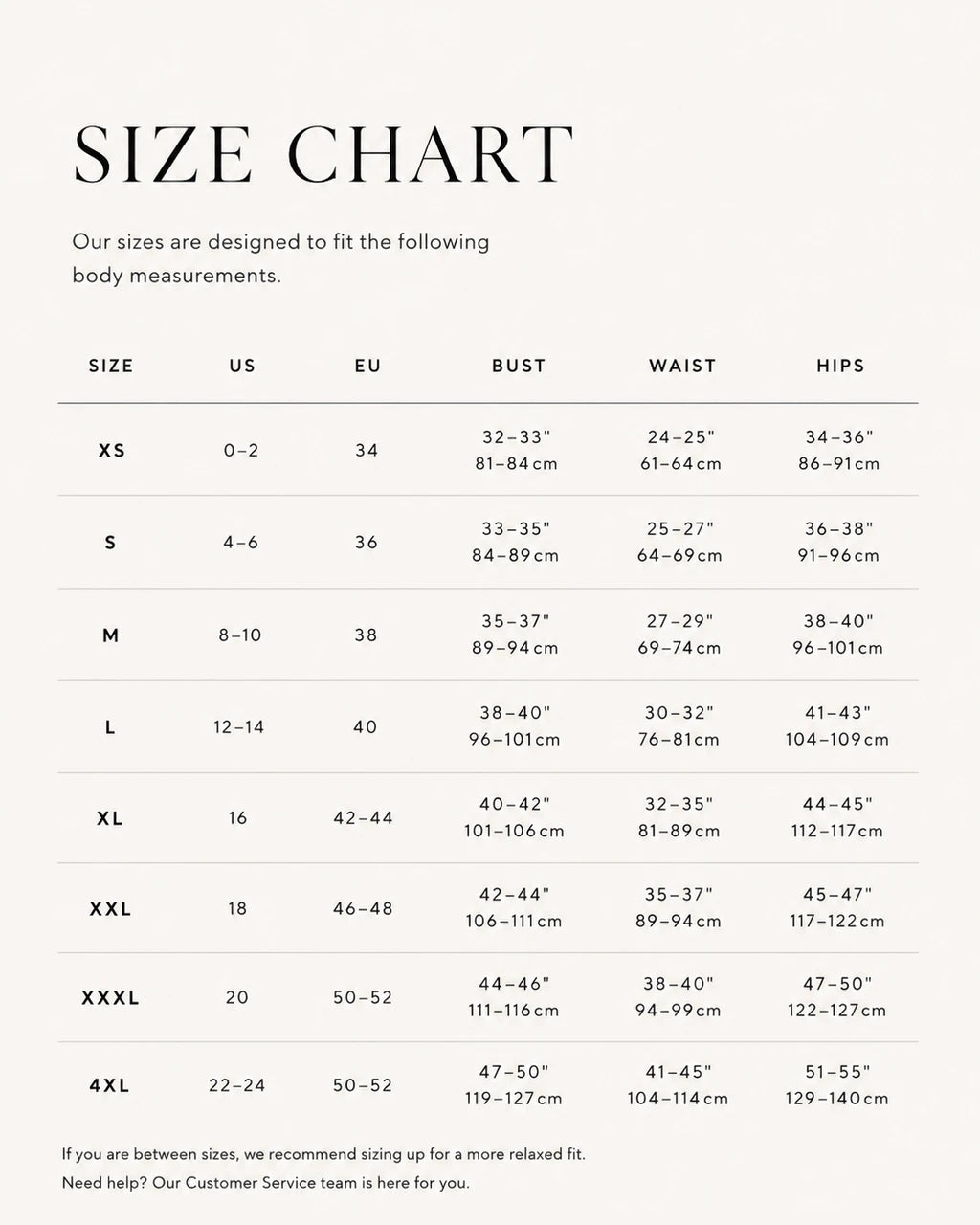Screen dimensions: 980x1225
Task: Click the XXXL size row label
Action: coord(111,997)
